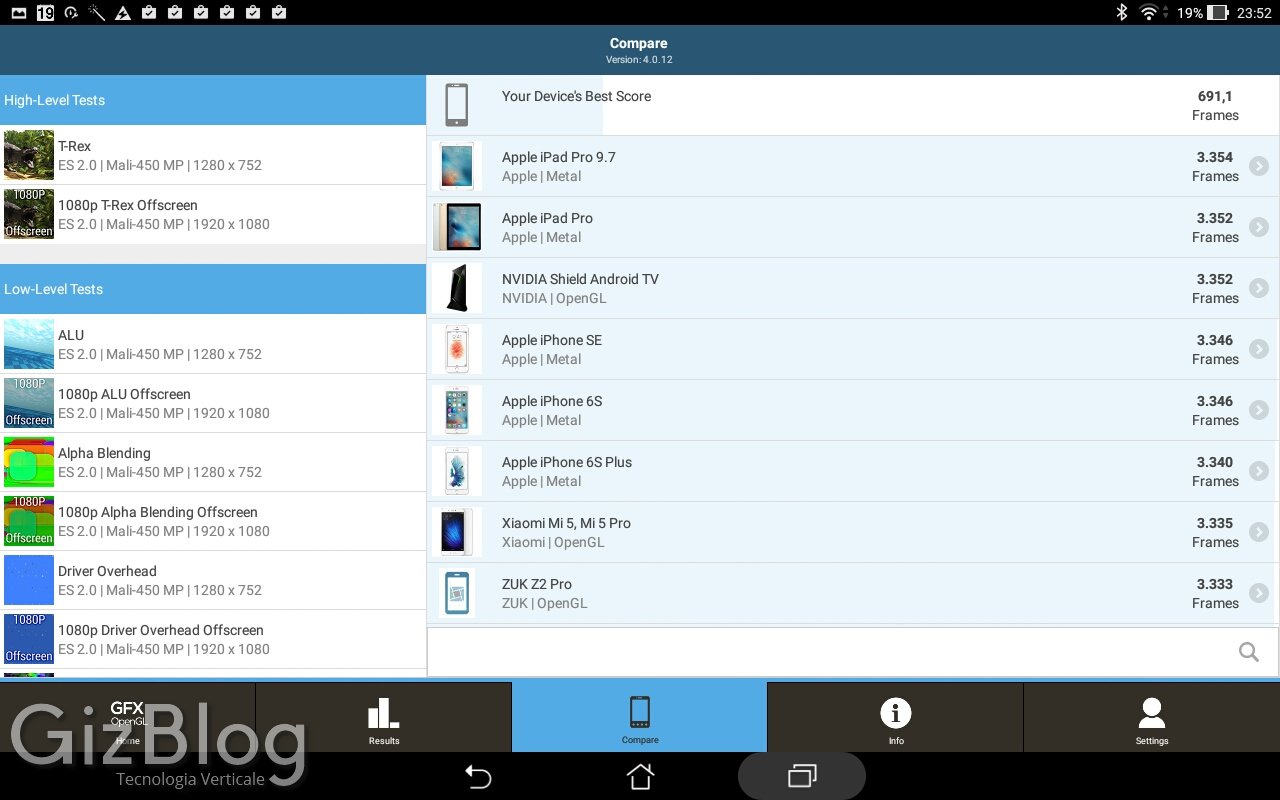The width and height of the screenshot is (1280, 800).
Task: Click the 691,1 Frames score
Action: click(1215, 105)
